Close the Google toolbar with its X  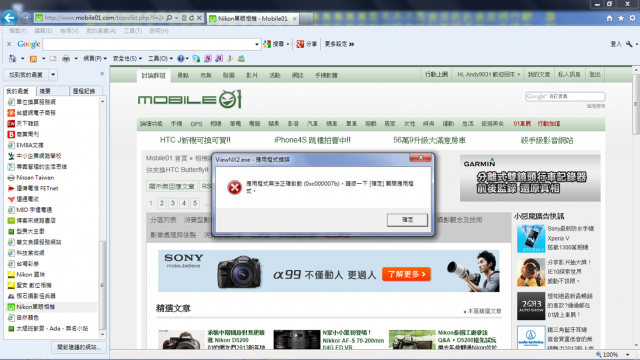coord(9,44)
